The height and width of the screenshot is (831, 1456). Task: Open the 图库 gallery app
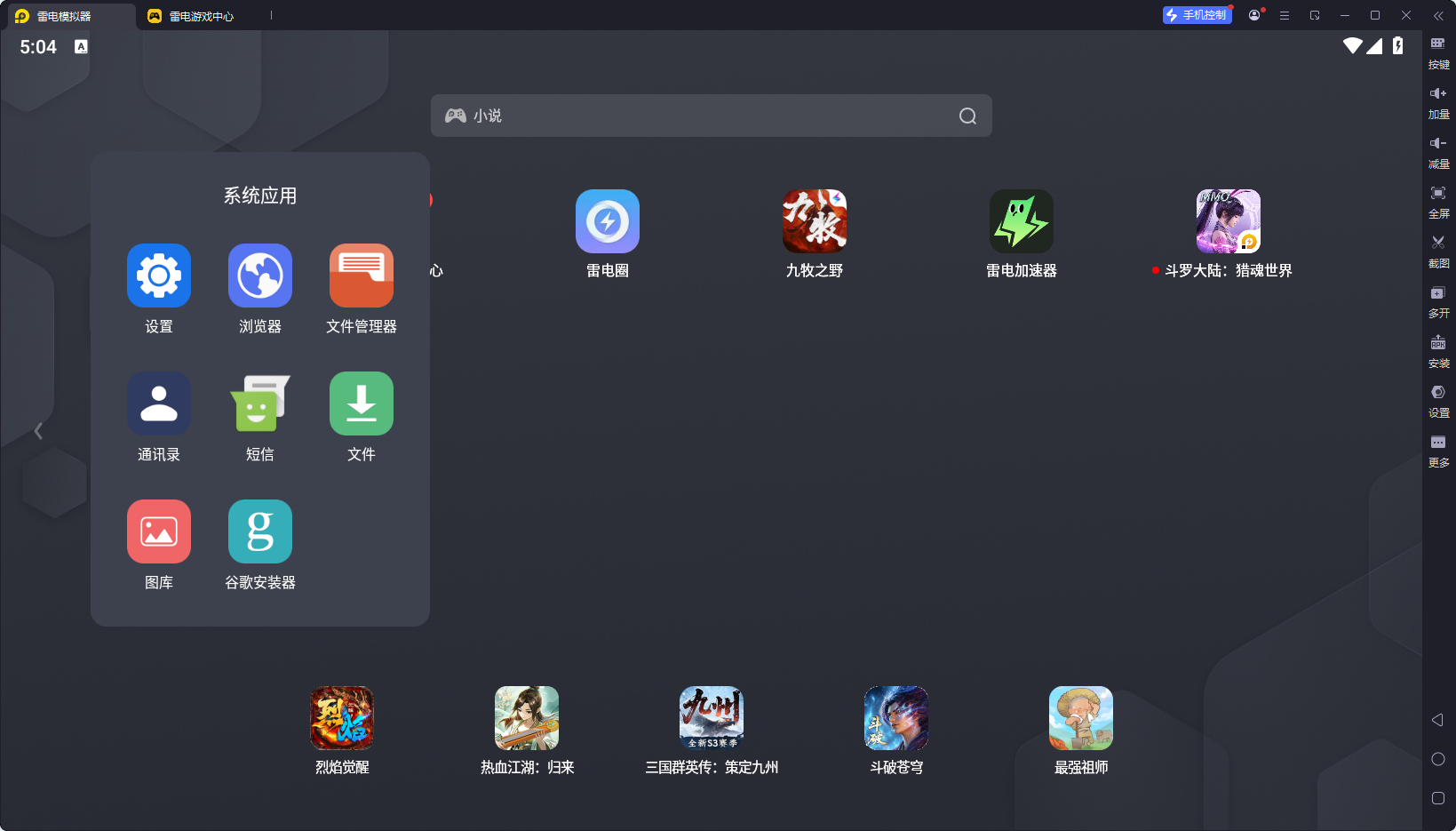159,531
